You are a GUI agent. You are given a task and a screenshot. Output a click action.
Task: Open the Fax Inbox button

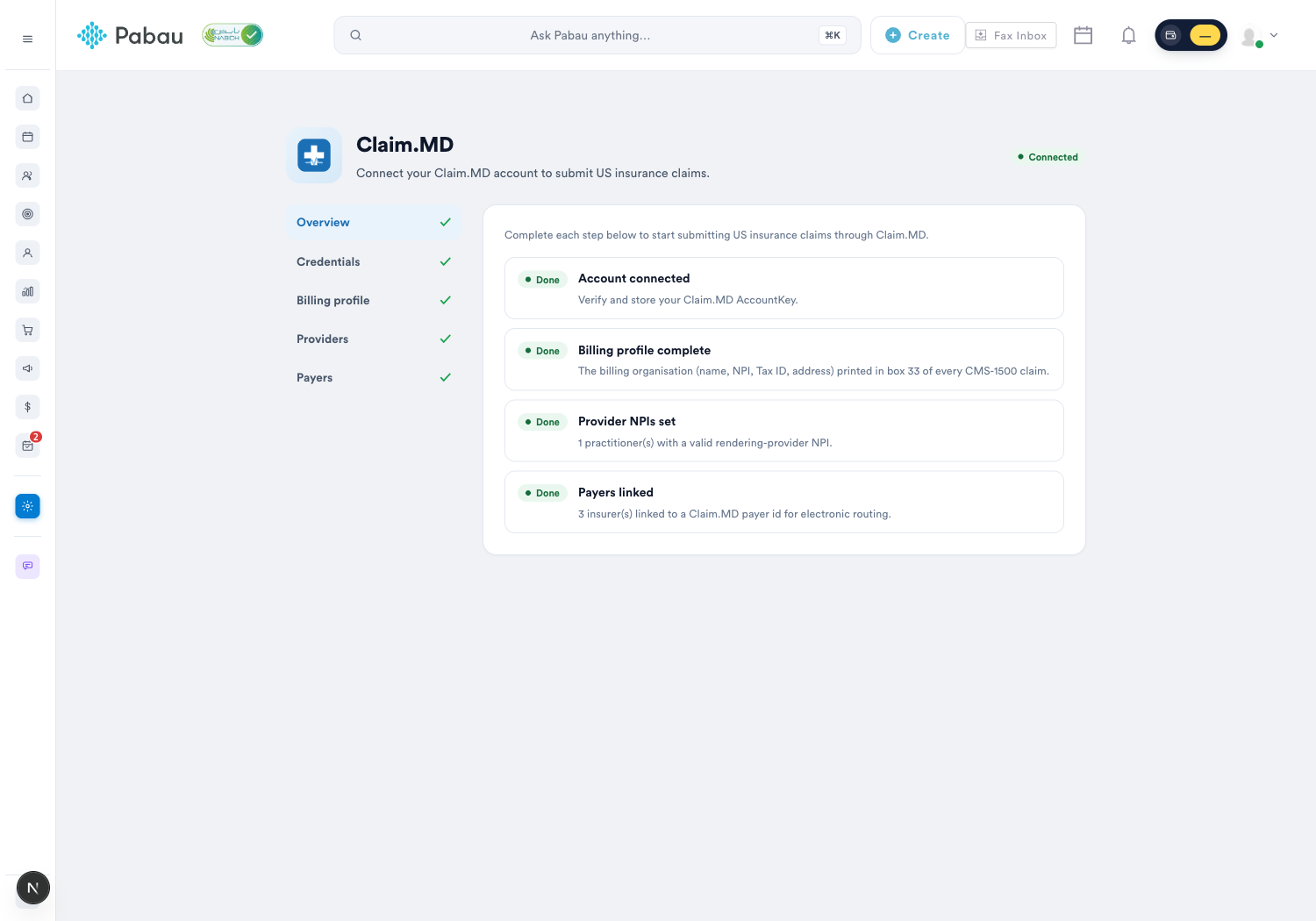tap(1011, 35)
